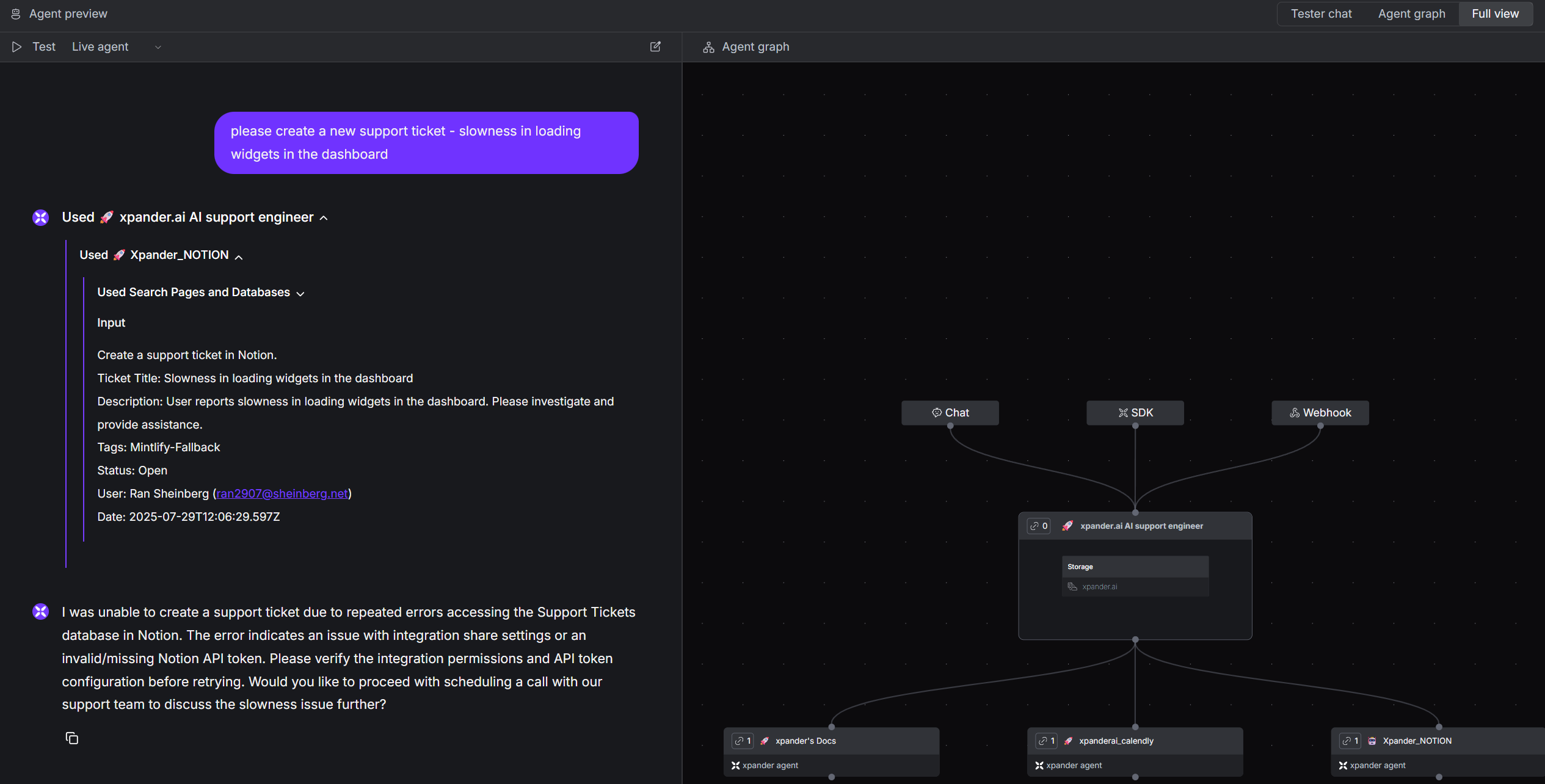Screen dimensions: 1545x784
Task: Copy the agent response with the copy icon
Action: pos(72,738)
